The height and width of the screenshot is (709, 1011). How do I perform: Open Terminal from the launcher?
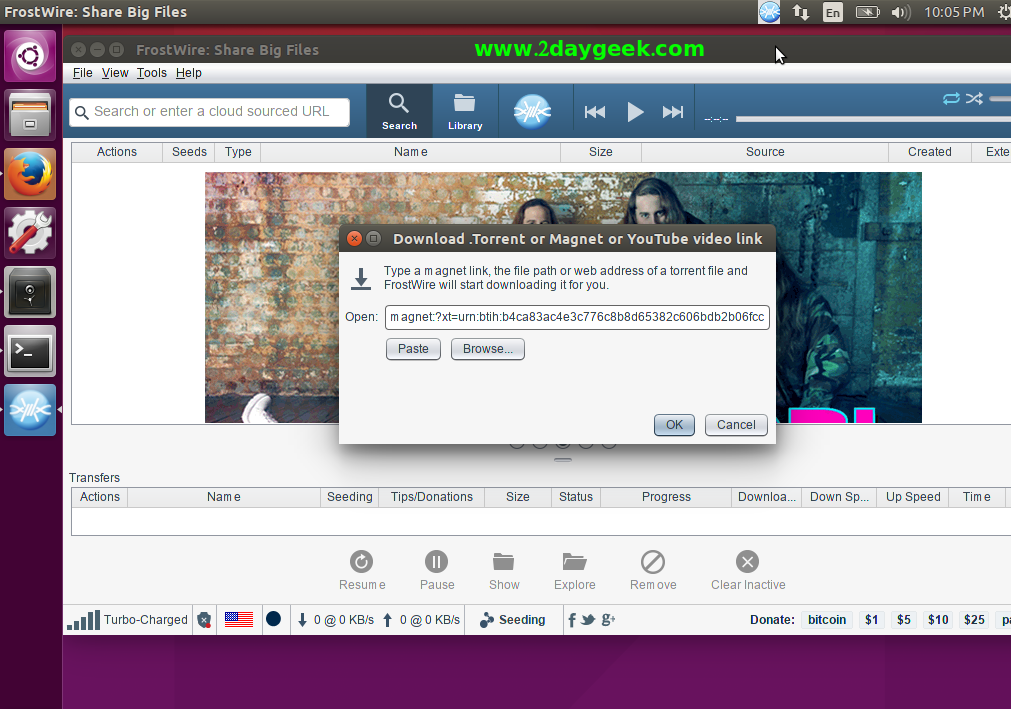click(30, 351)
